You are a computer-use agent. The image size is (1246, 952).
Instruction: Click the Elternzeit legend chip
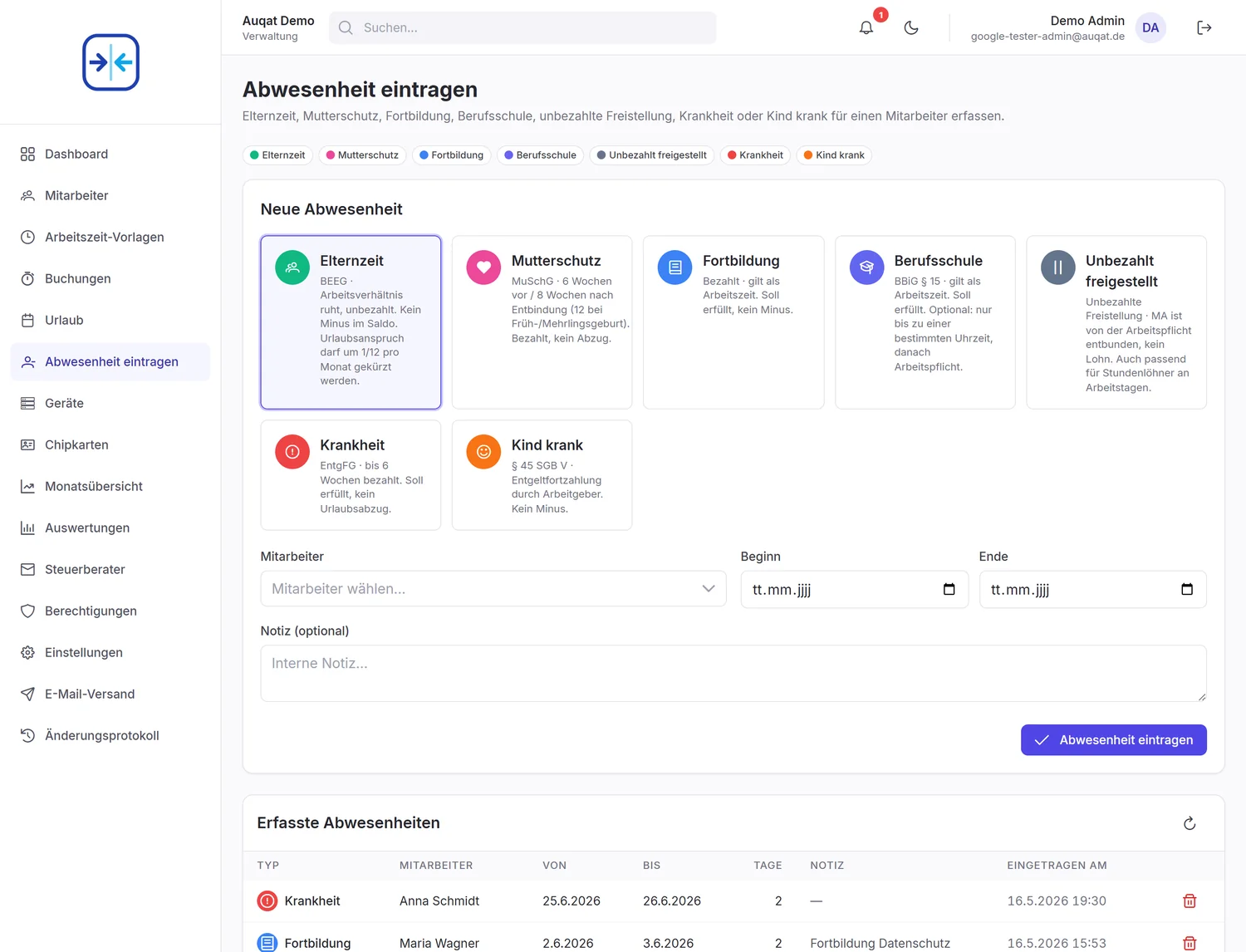tap(277, 155)
